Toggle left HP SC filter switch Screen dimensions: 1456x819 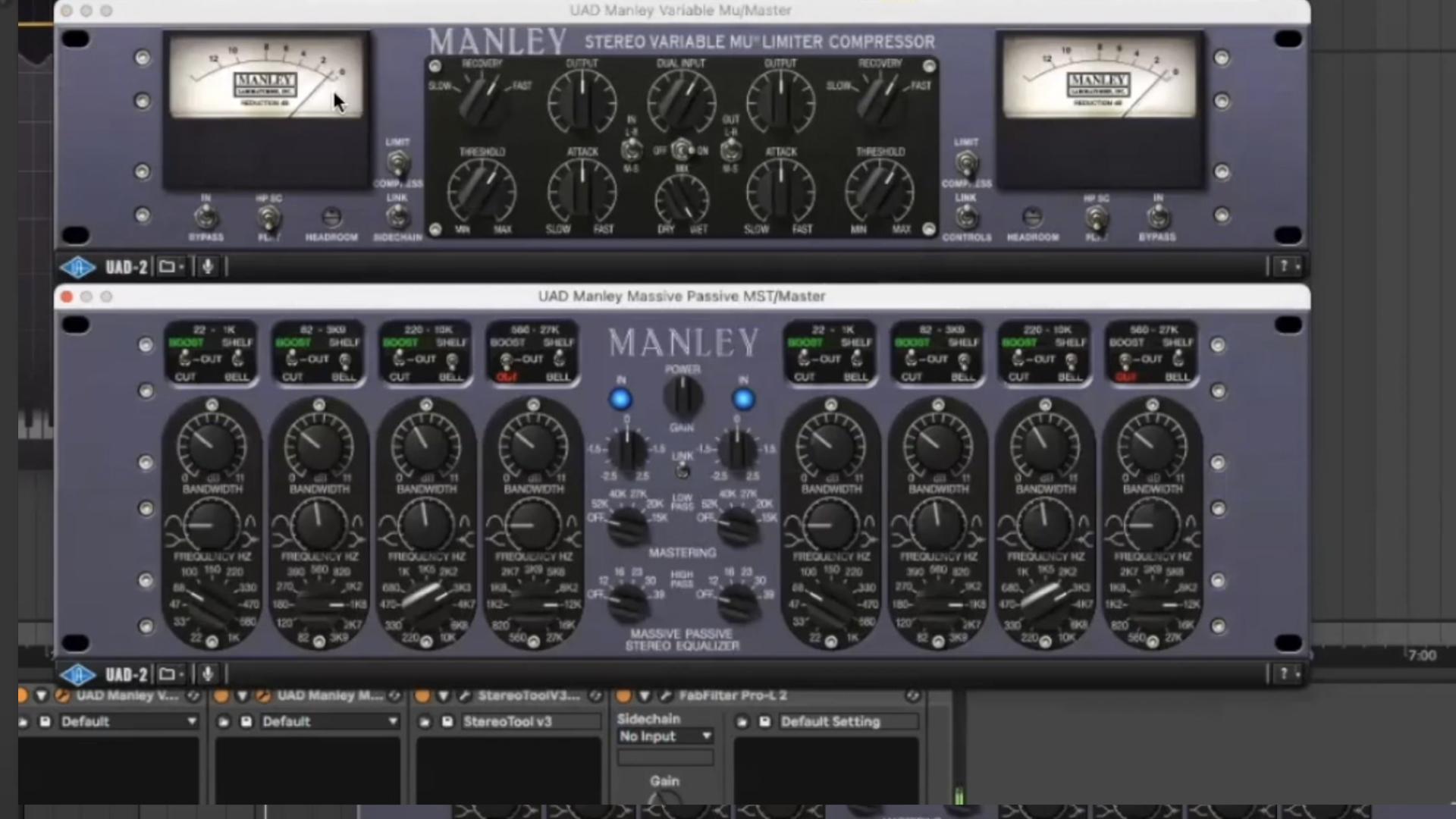click(268, 218)
